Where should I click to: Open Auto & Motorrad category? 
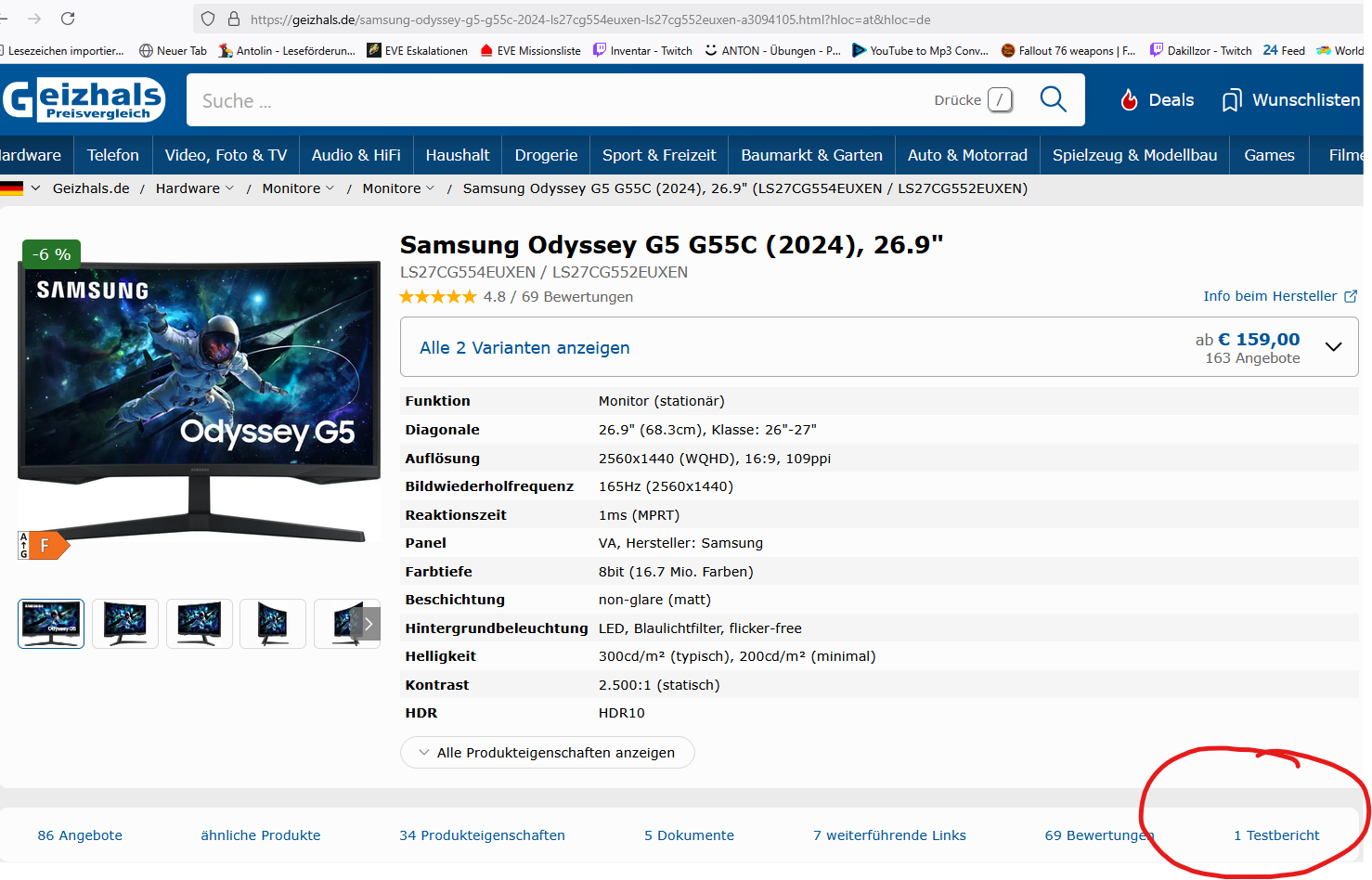tap(967, 155)
